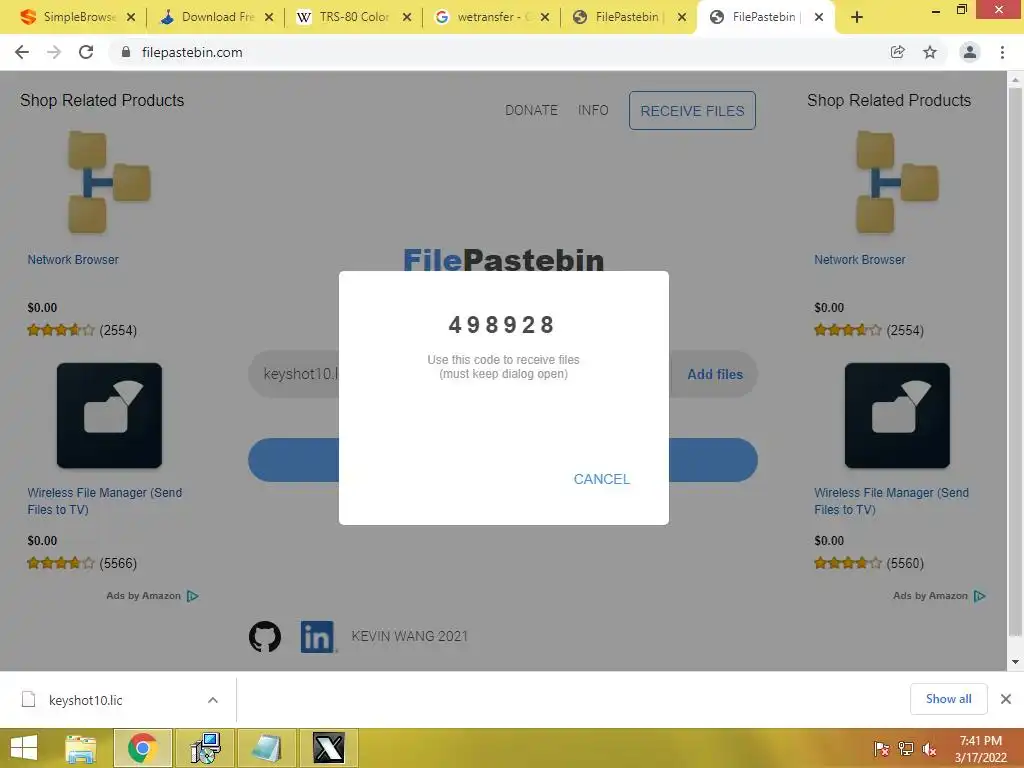Click Add files button
Screen dimensions: 1024x768
pos(714,374)
